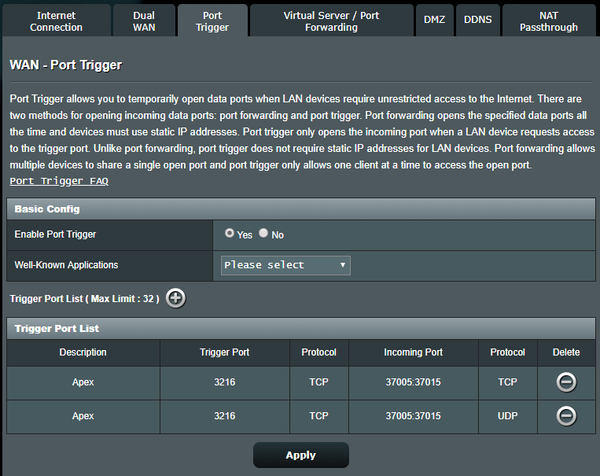
Task: Click the UDP row's 37005:37015 incoming port cell
Action: tap(413, 416)
